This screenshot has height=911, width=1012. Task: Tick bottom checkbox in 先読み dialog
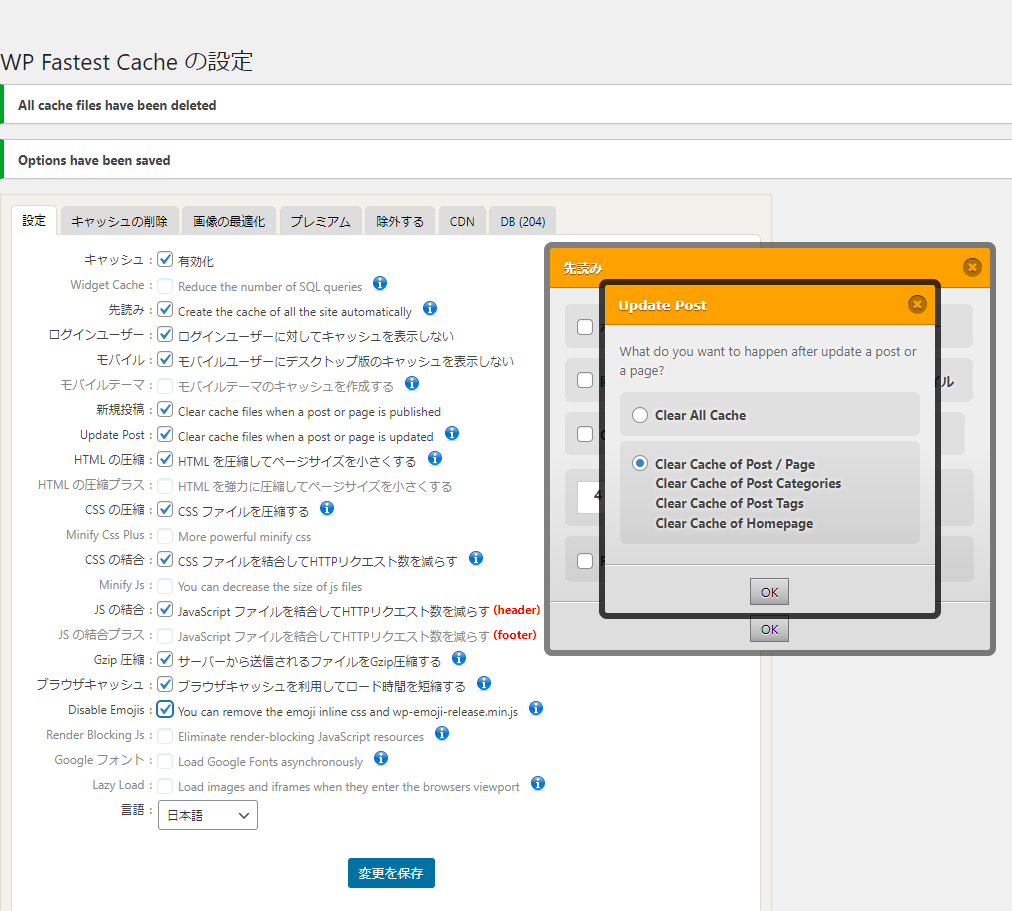tap(585, 561)
